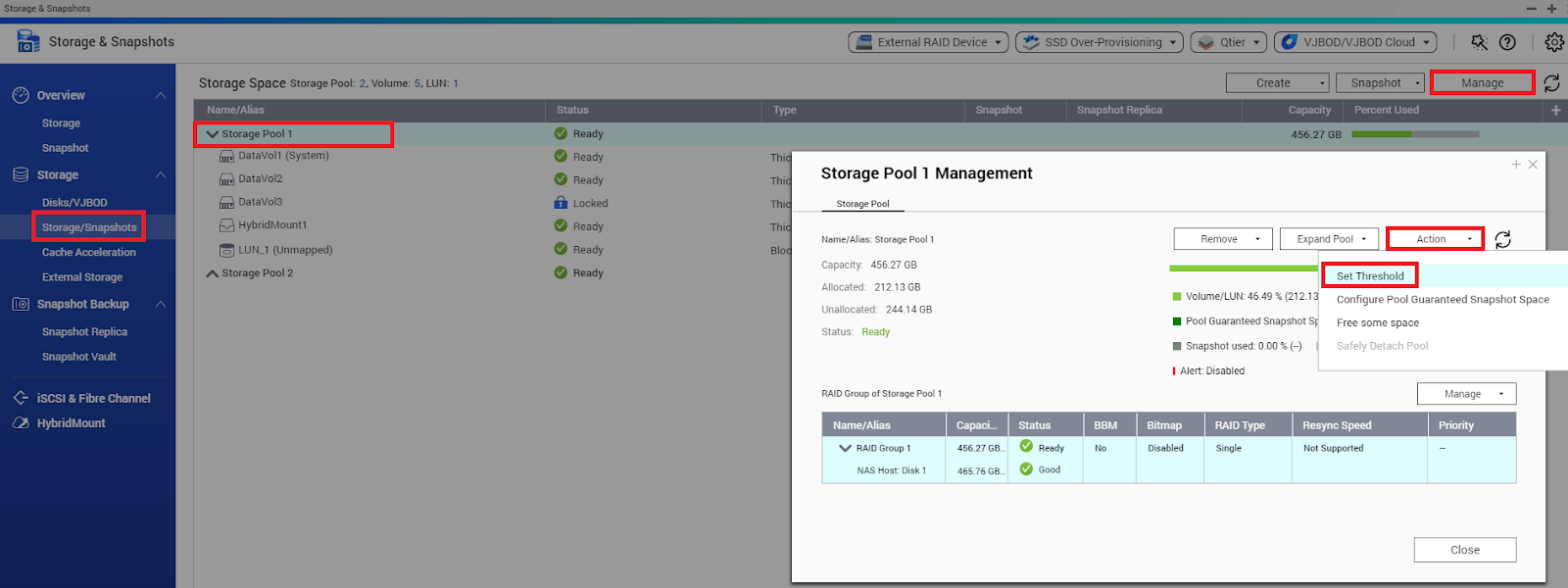1568x588 pixels.
Task: Collapse RAID Group 1 row
Action: click(845, 448)
